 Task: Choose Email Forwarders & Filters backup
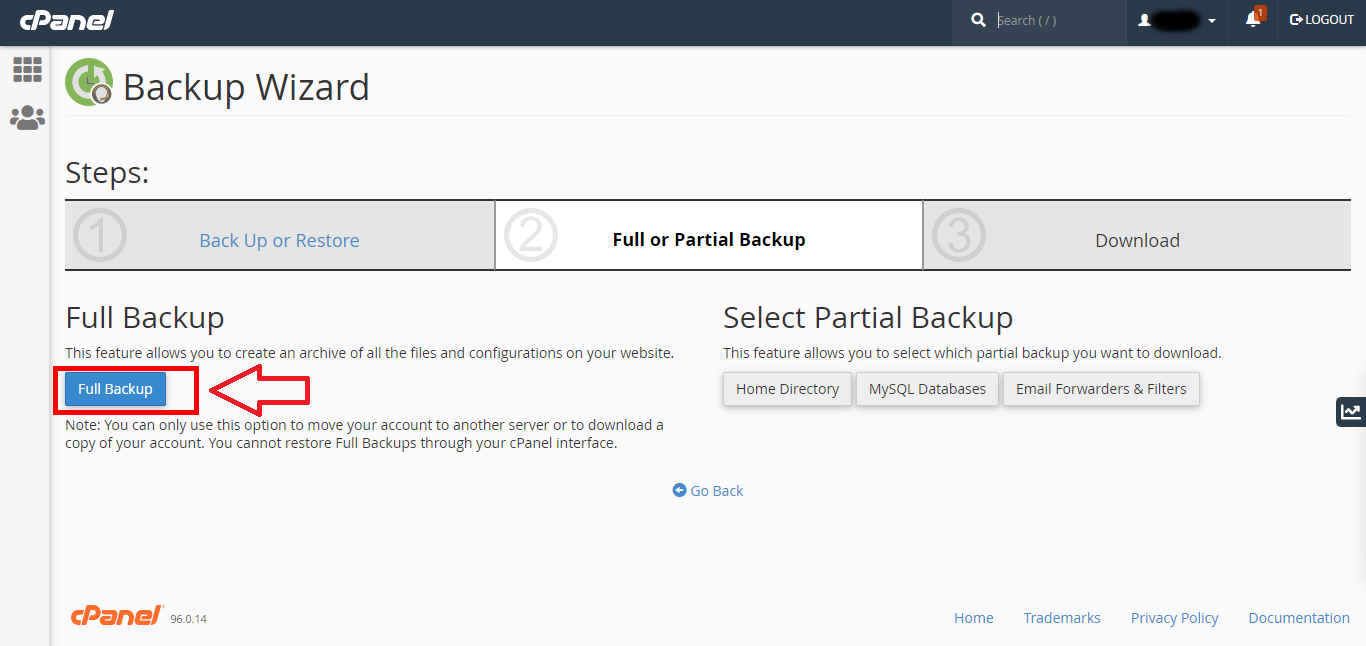(1100, 389)
